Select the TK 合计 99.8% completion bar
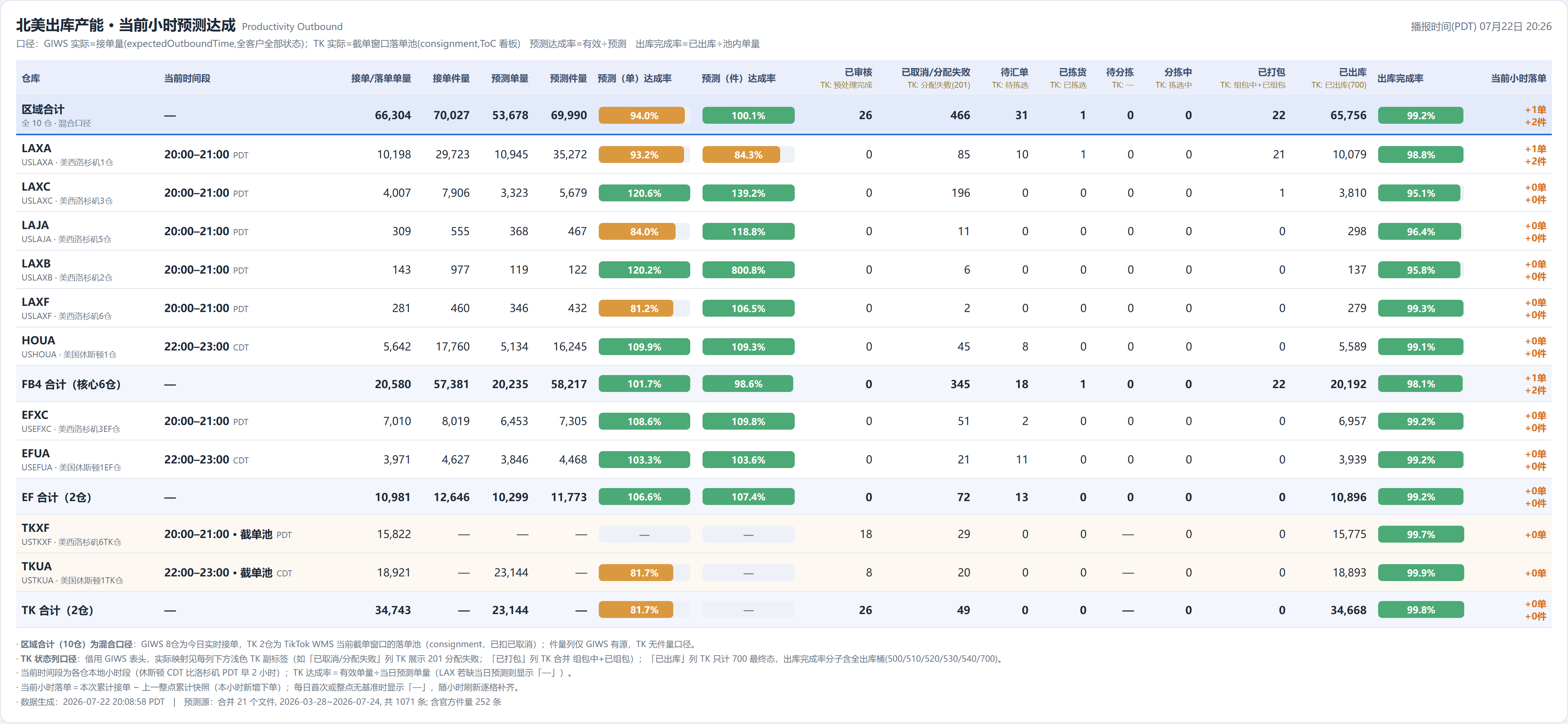The height and width of the screenshot is (724, 1568). (1420, 609)
